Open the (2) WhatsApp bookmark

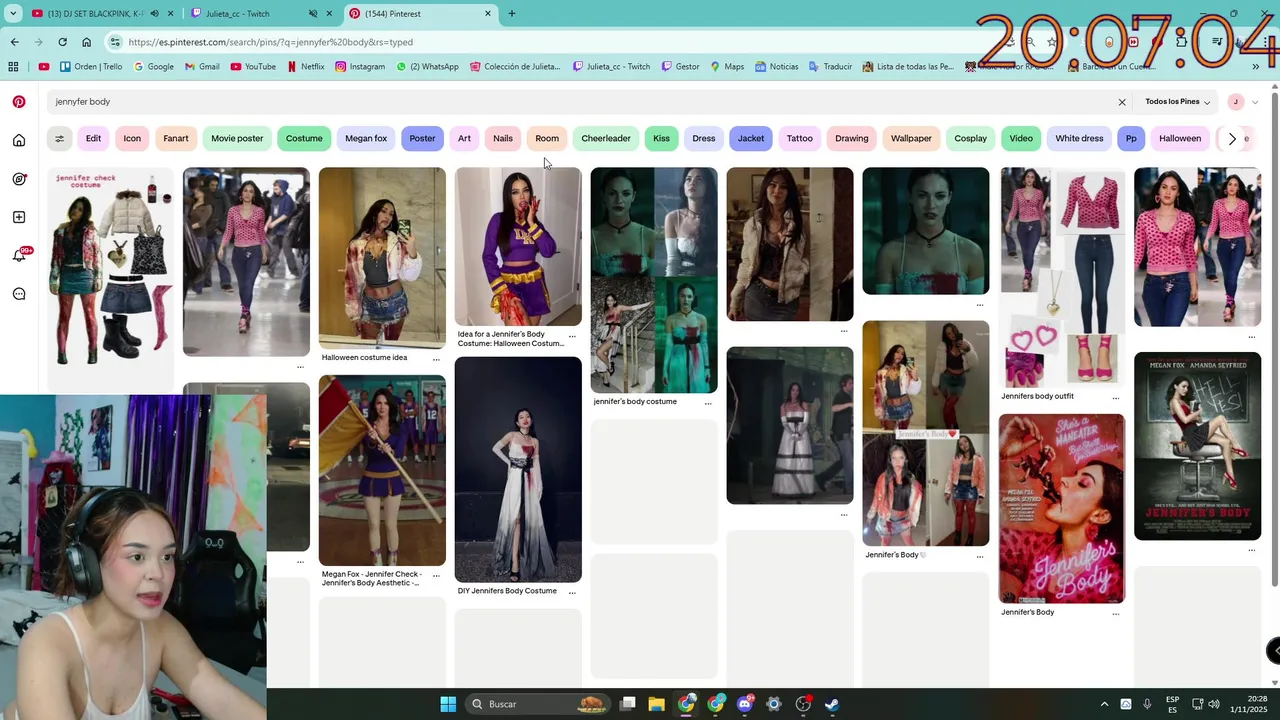pos(427,67)
